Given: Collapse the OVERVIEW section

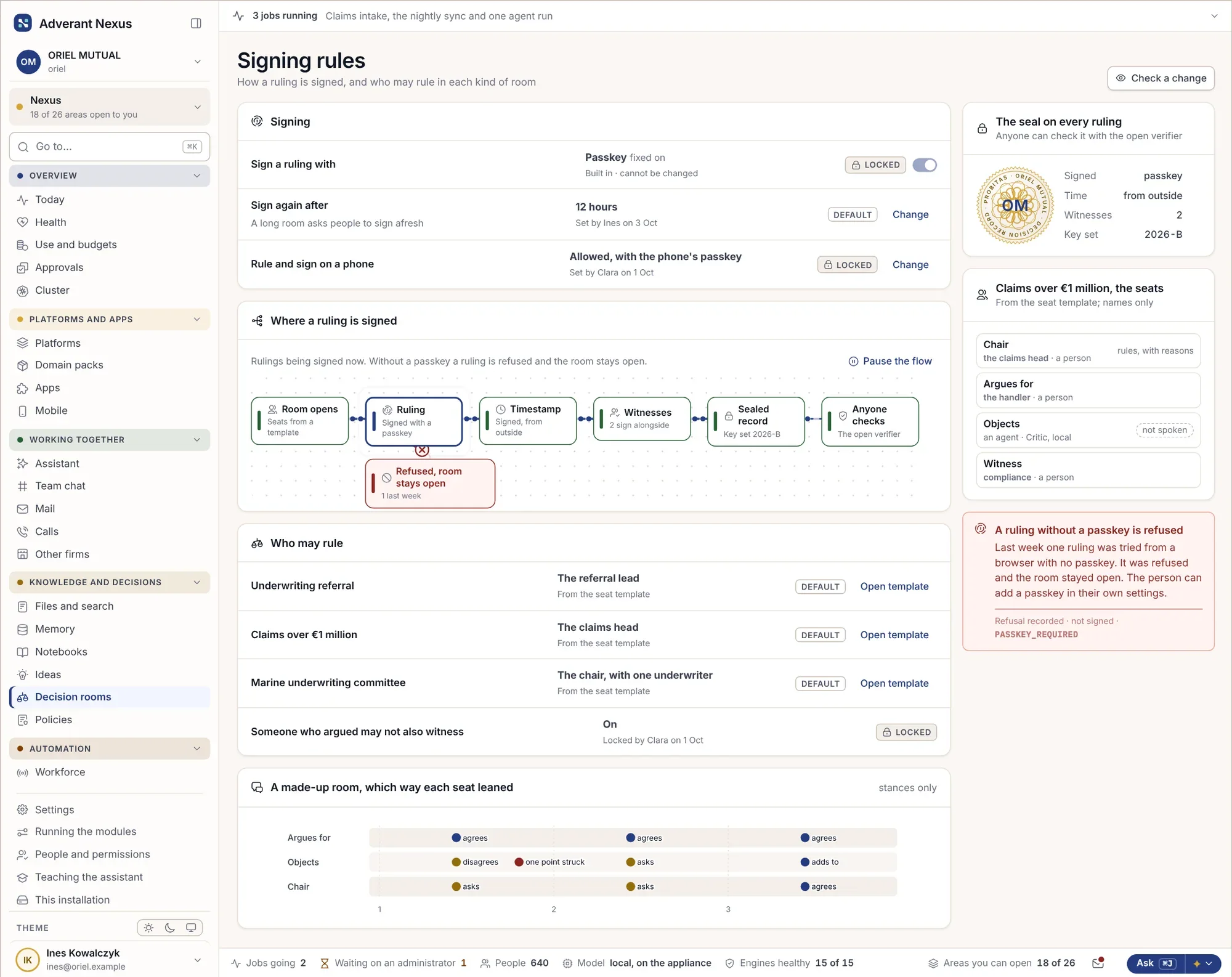Looking at the screenshot, I should pos(110,176).
